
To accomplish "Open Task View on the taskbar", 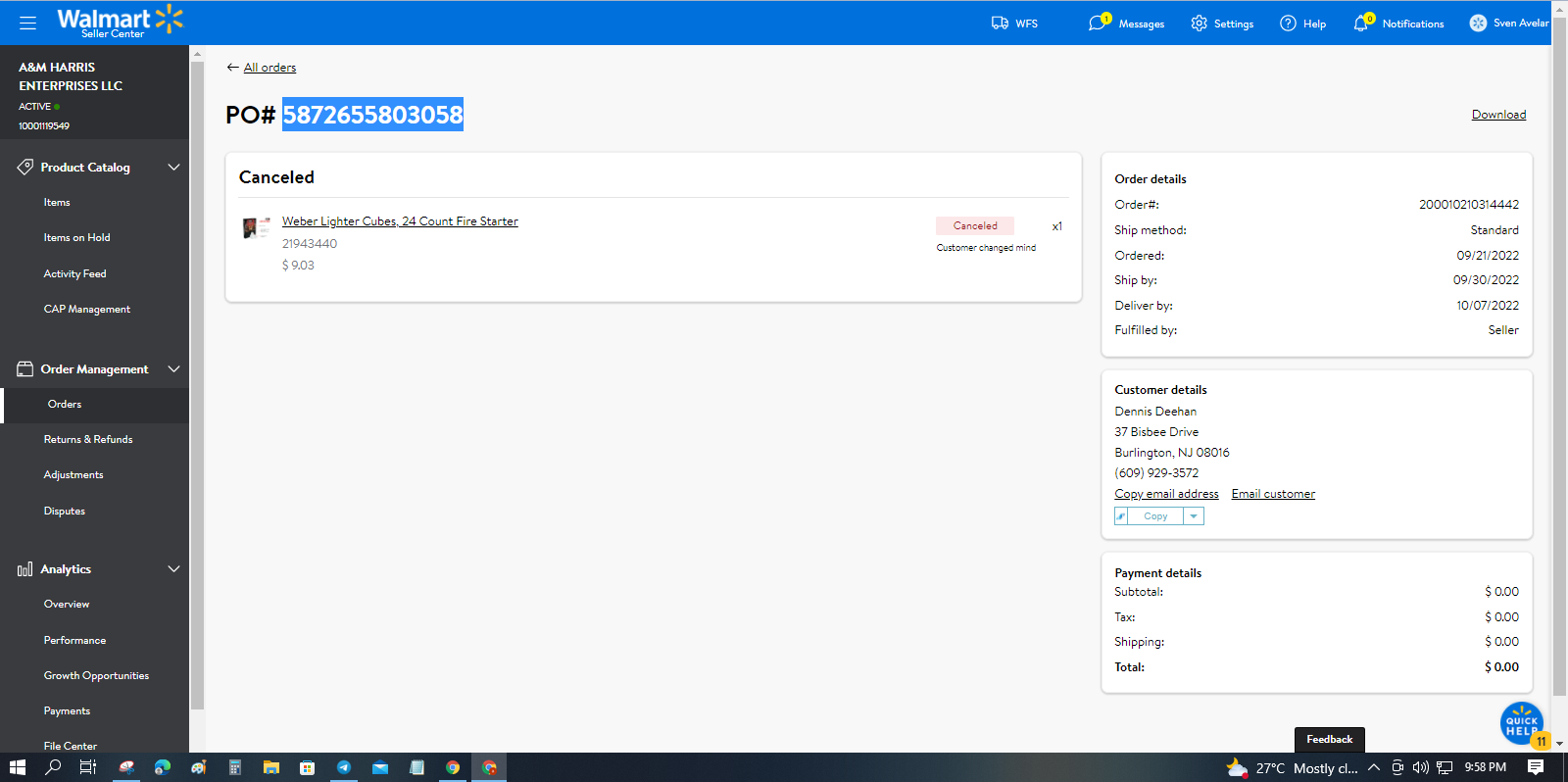I will point(88,767).
